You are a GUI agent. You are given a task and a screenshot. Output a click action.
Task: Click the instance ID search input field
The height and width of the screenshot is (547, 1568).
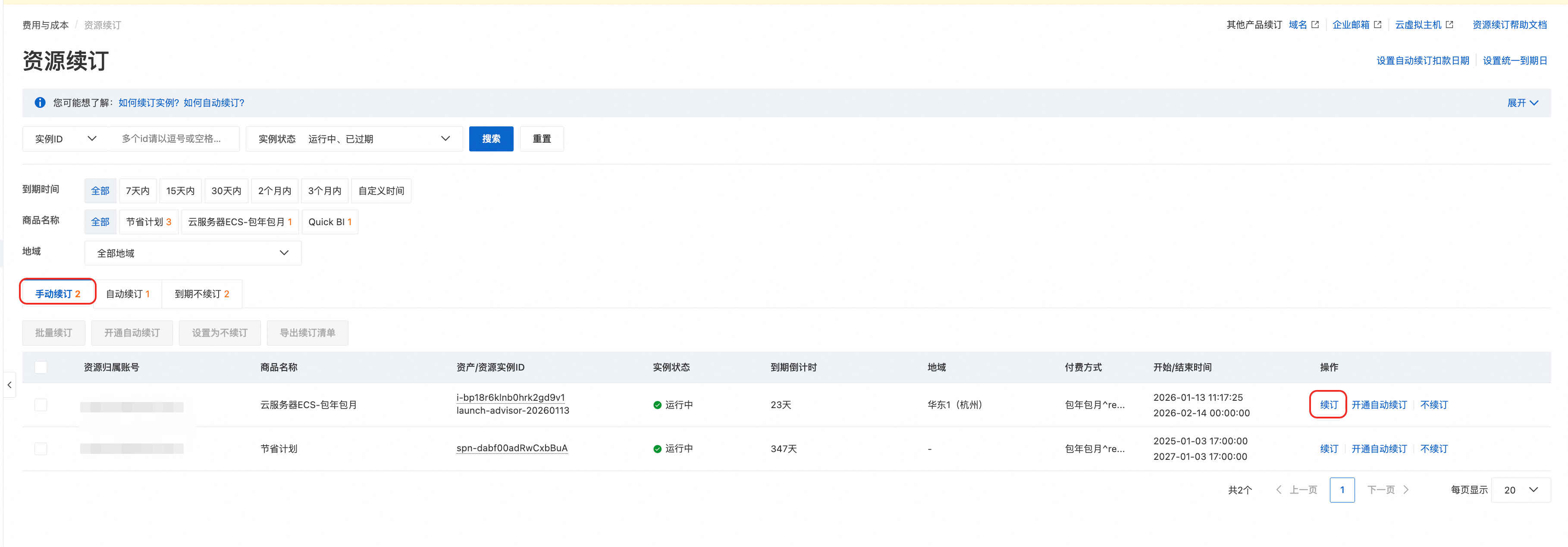coord(174,139)
